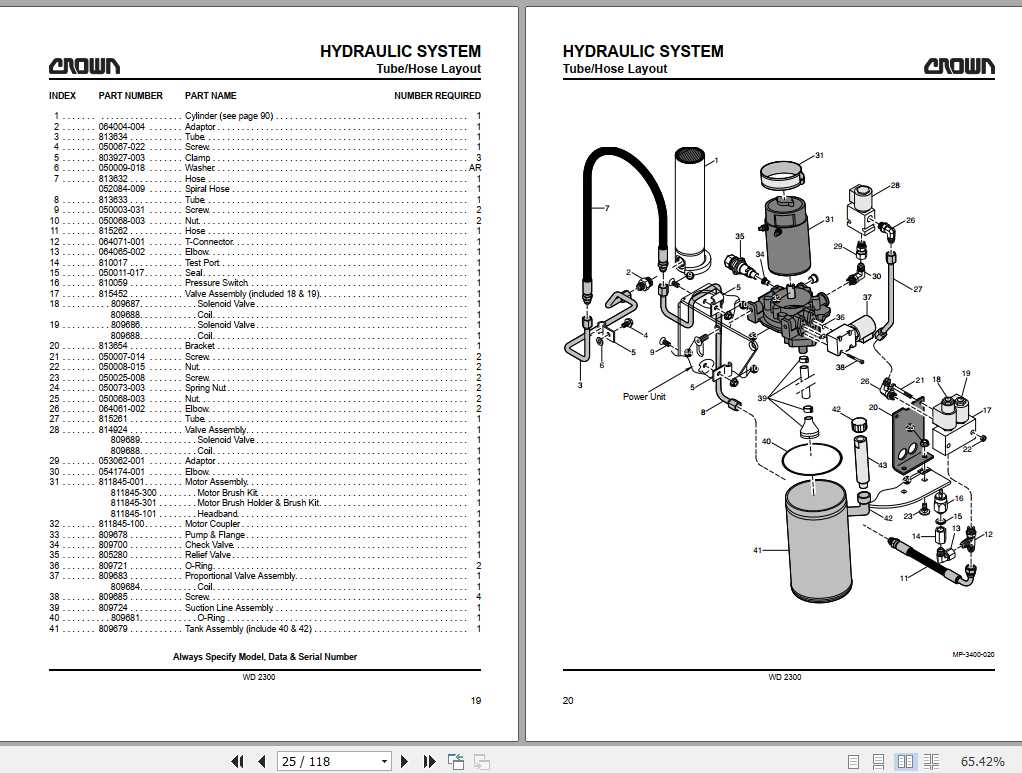
Task: Jump to the last page
Action: click(430, 761)
